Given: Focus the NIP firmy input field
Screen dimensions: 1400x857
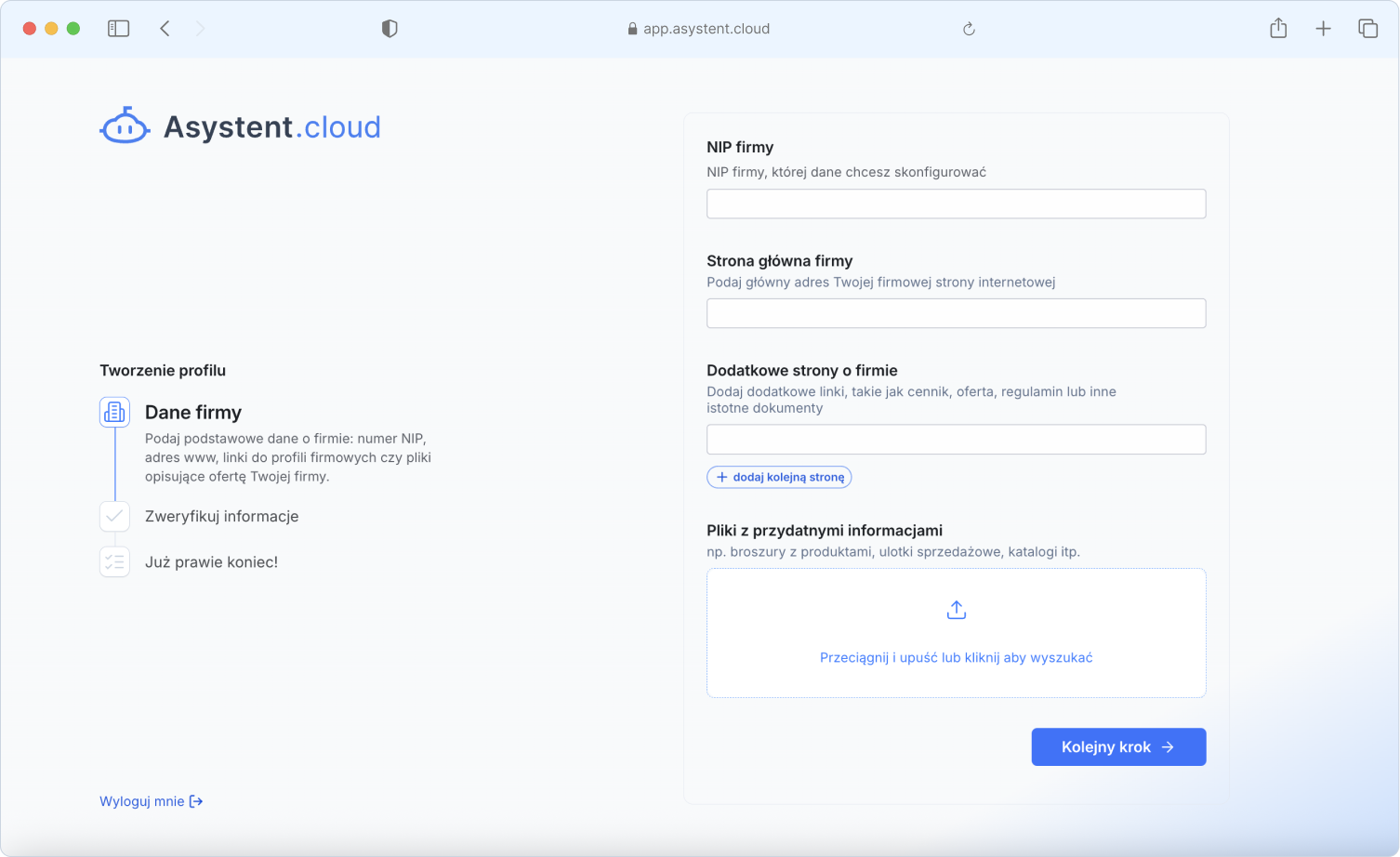Looking at the screenshot, I should click(956, 204).
